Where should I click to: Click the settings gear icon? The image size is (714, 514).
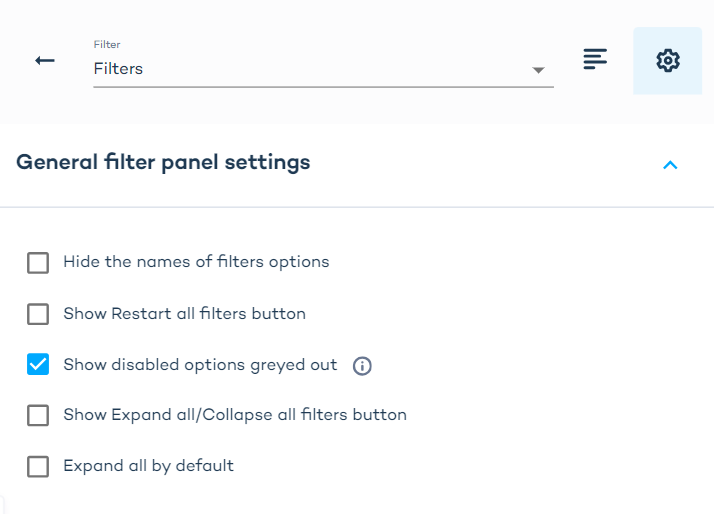click(667, 61)
